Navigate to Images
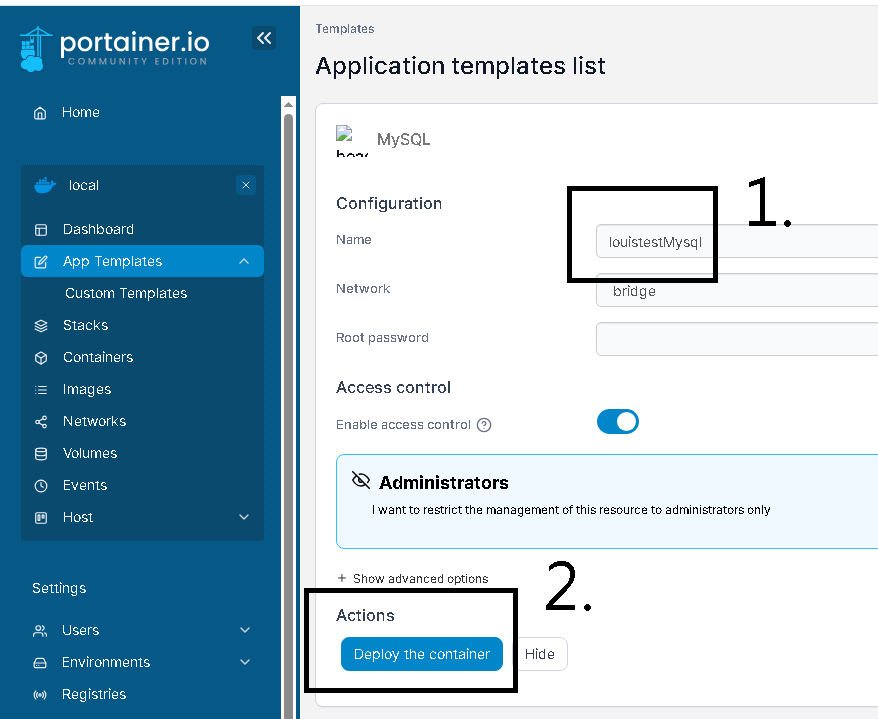The width and height of the screenshot is (878, 719). tap(87, 389)
